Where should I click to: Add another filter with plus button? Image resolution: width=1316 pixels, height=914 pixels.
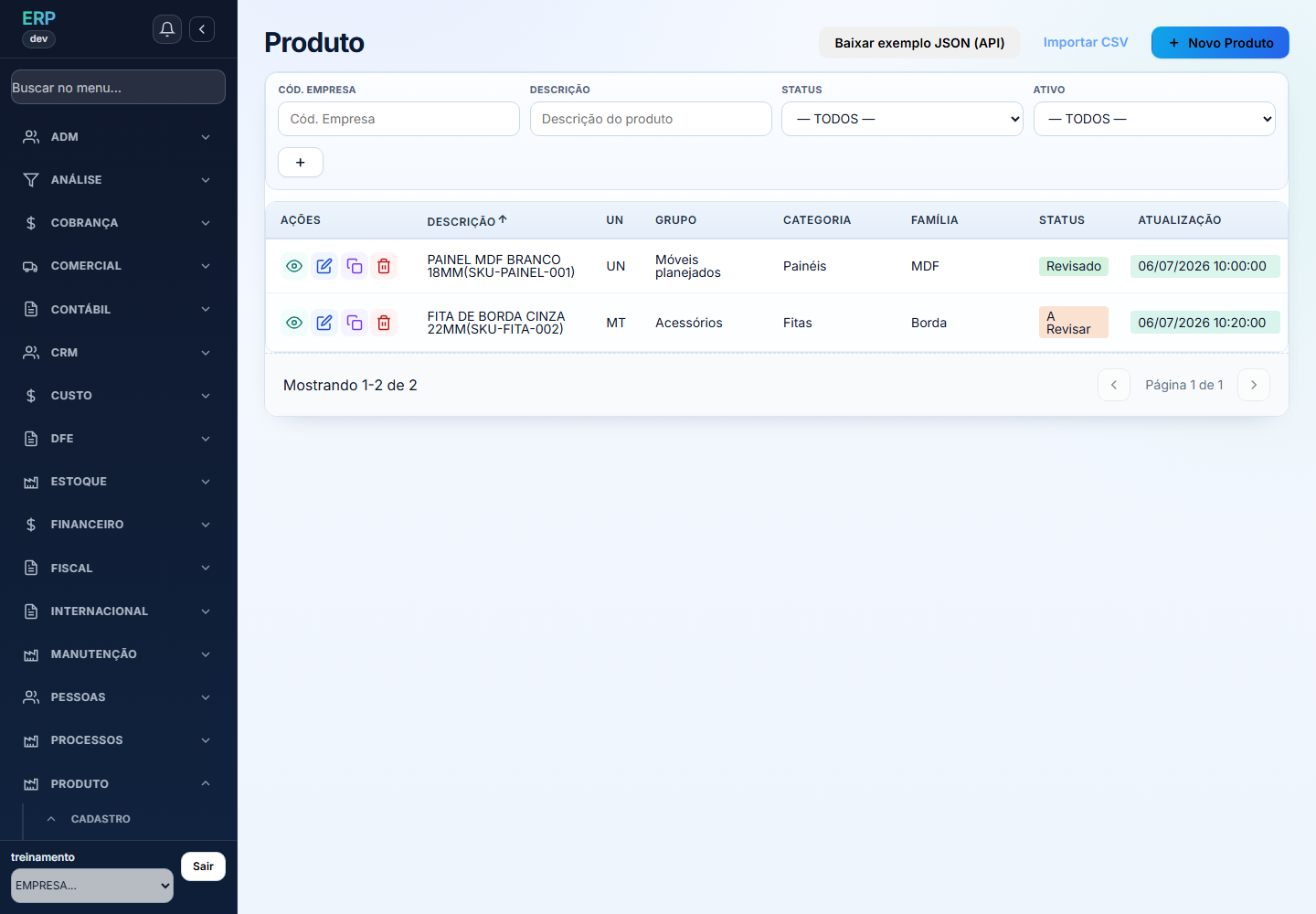coord(301,162)
